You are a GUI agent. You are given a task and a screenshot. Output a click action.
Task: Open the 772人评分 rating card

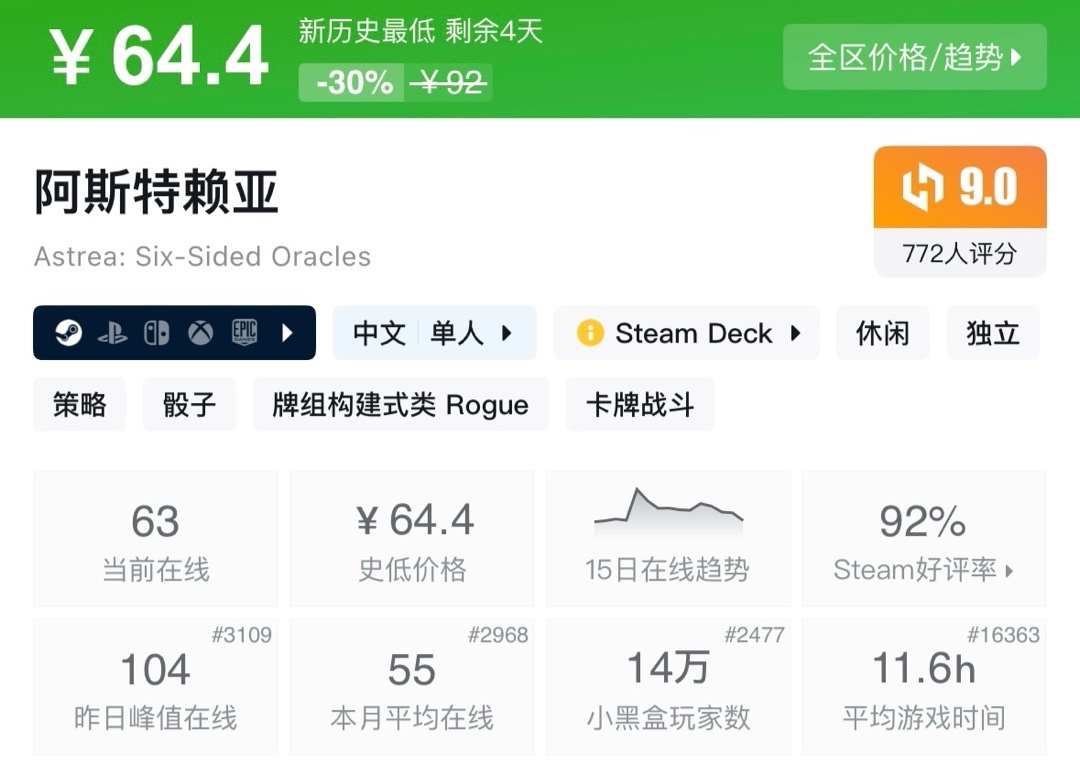click(959, 254)
